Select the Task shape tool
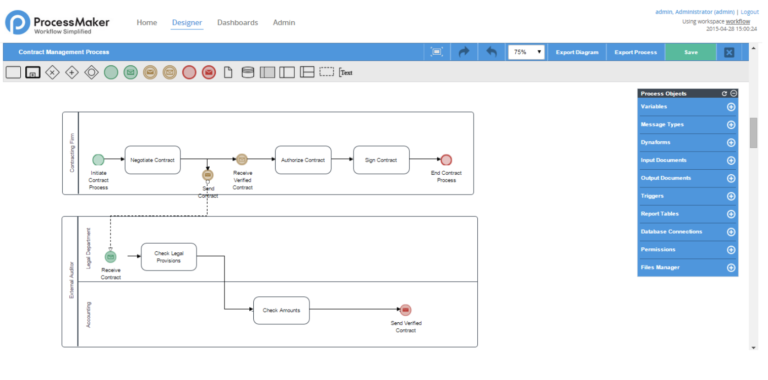The image size is (768, 380). click(13, 72)
